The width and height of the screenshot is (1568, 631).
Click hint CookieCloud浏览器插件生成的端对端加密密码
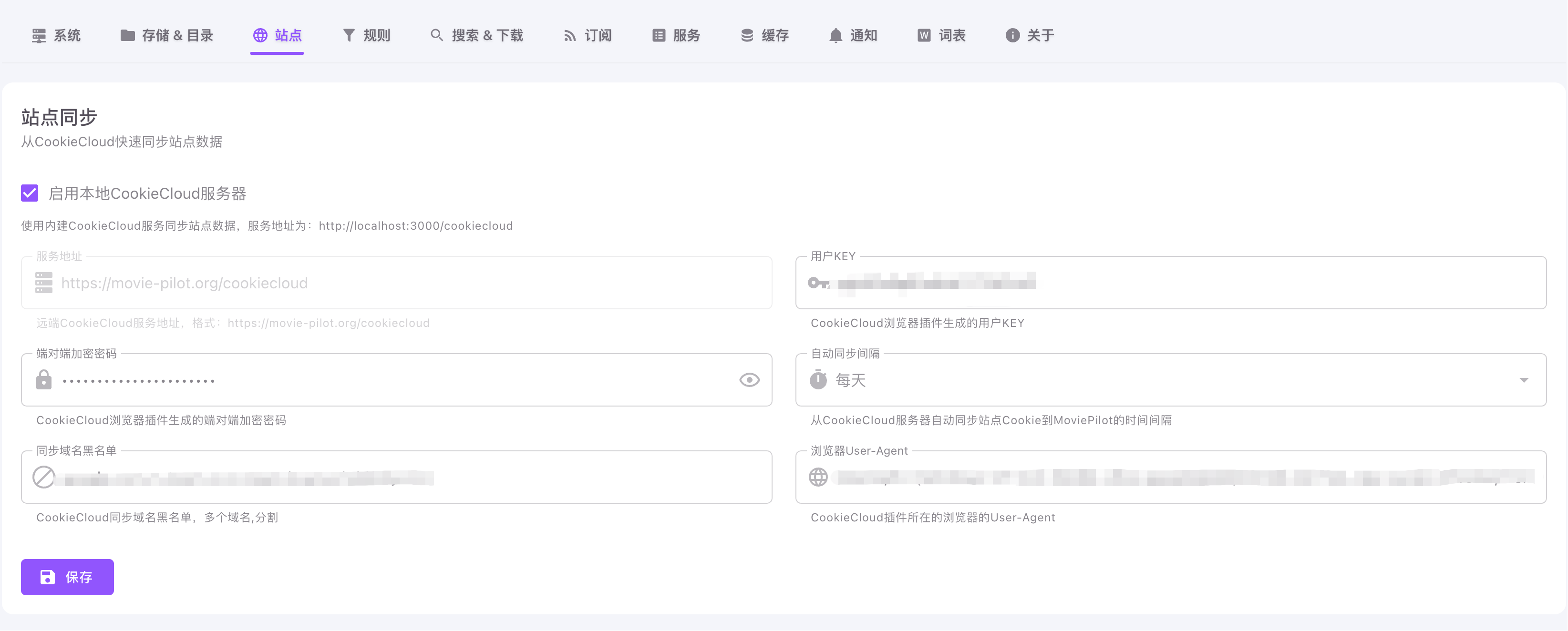click(161, 420)
